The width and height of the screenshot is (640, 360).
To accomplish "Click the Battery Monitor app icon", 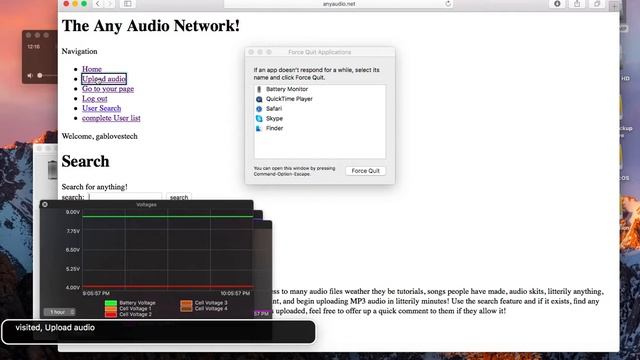I will click(259, 89).
